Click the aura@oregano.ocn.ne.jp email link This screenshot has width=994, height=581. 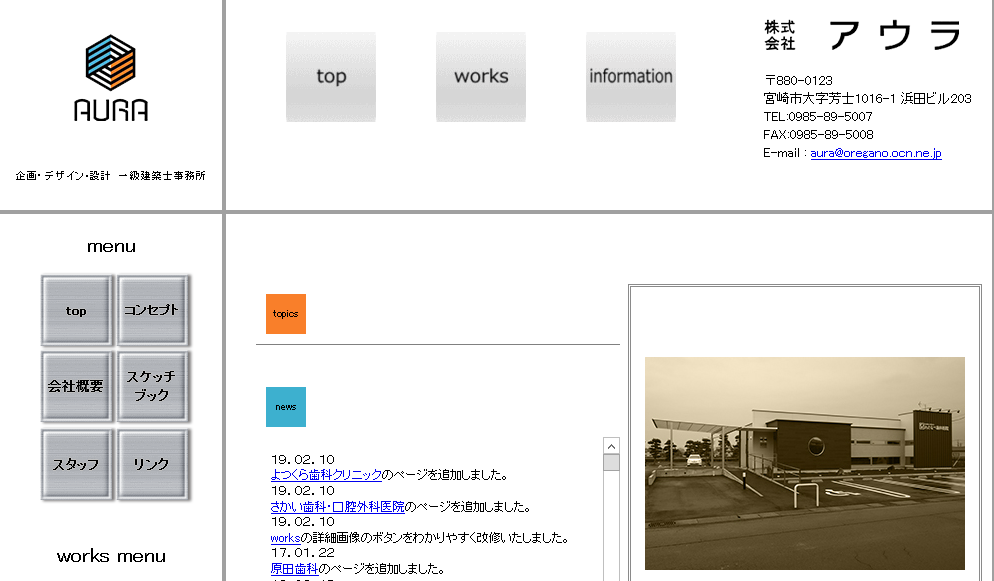(876, 153)
